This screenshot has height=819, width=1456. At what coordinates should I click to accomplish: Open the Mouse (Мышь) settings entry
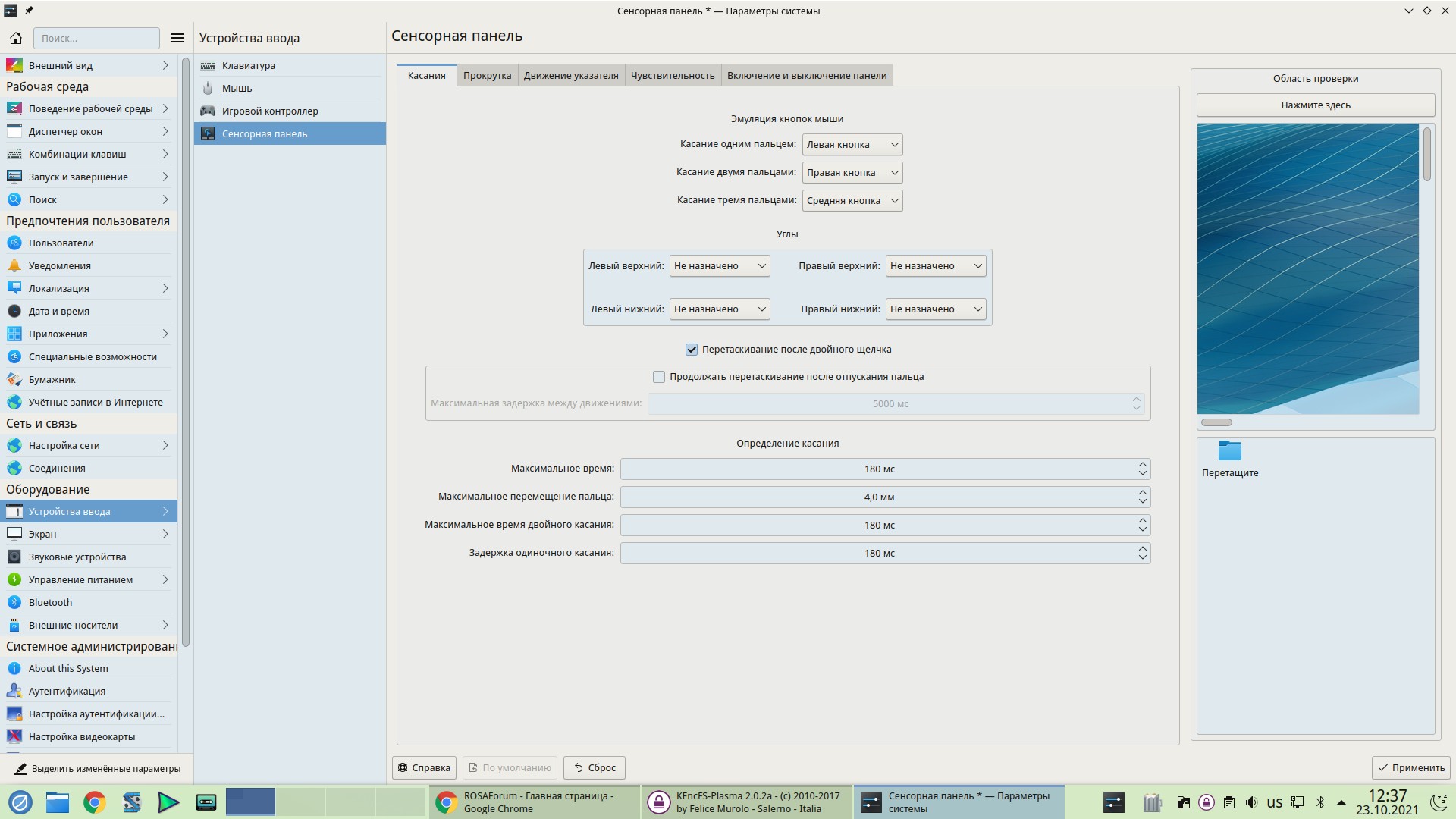237,88
